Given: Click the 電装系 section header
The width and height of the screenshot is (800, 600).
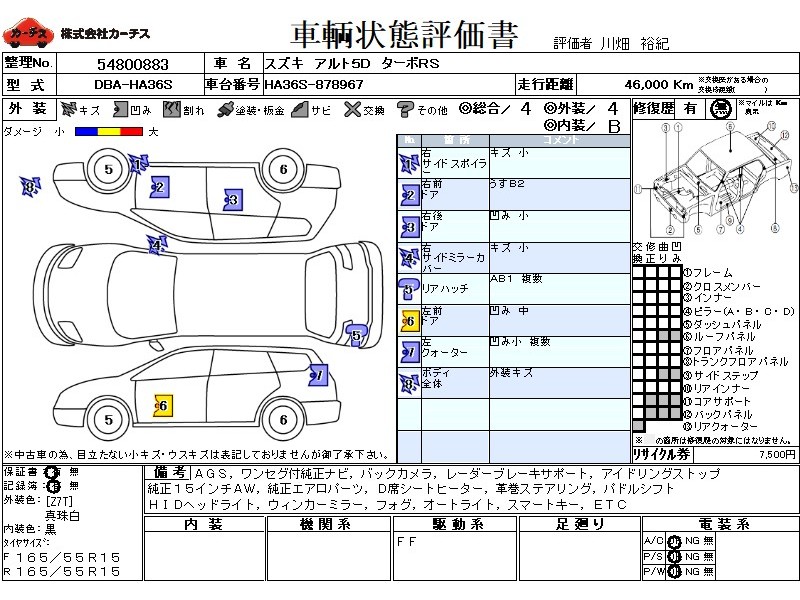Looking at the screenshot, I should tap(720, 524).
